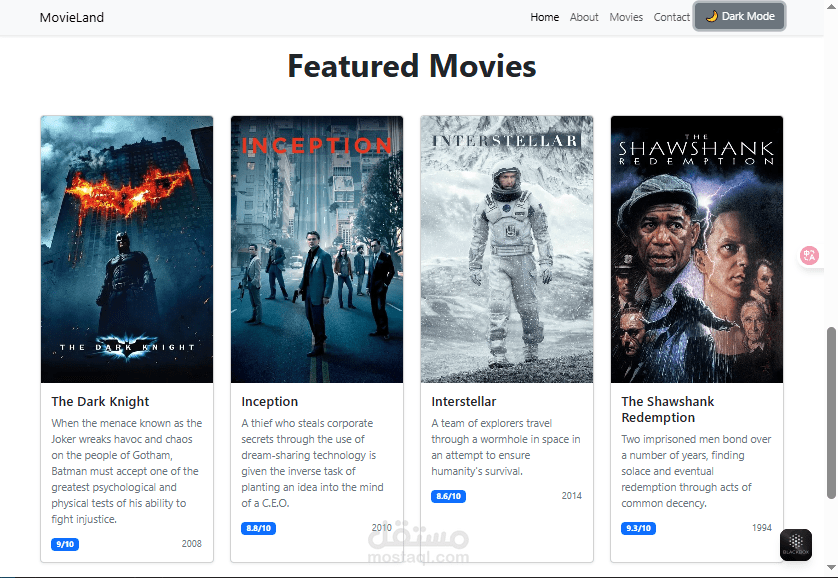Click the 8.6/10 rating badge
838x578 pixels.
pos(448,496)
